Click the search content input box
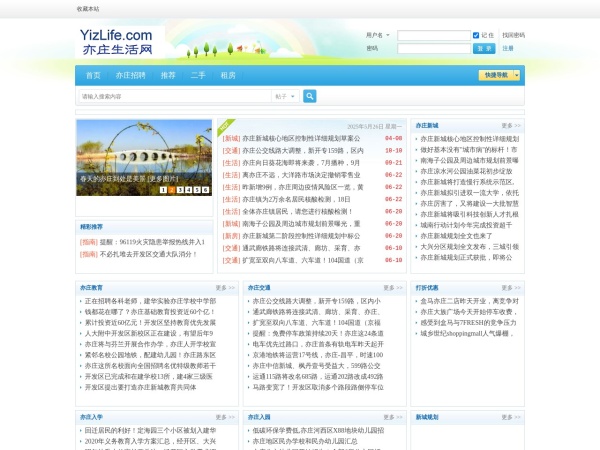 (x=174, y=96)
